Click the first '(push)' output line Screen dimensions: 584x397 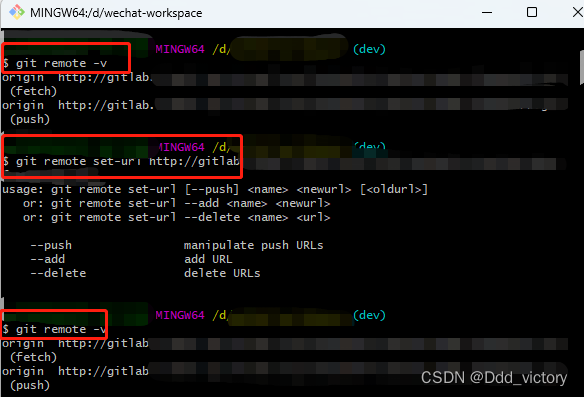tap(30, 120)
